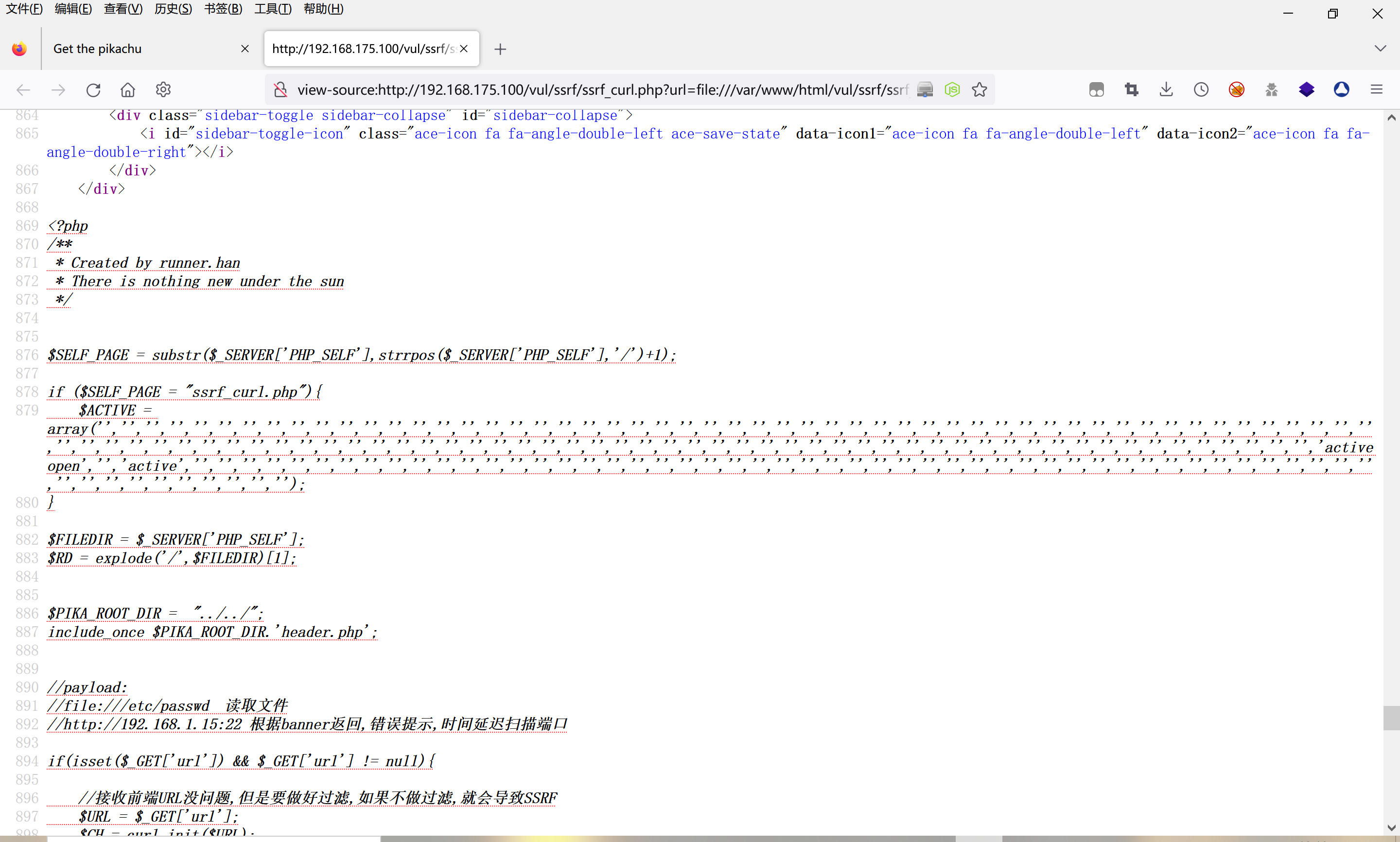This screenshot has height=842, width=1400.
Task: Click the server network extension icon in address bar
Action: pyautogui.click(x=925, y=90)
